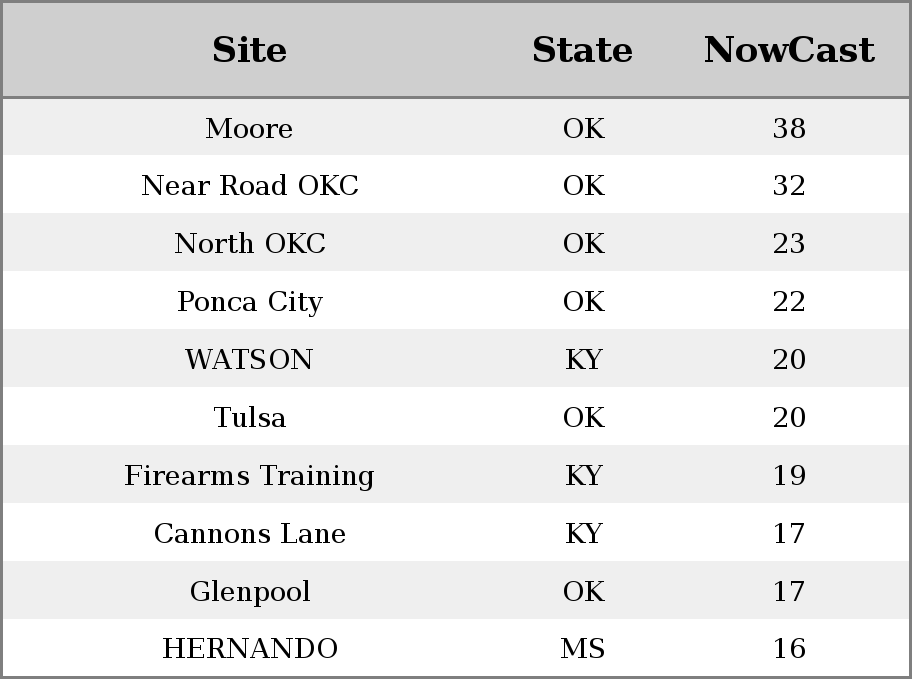Click the MS state cell for HERNANDO
The image size is (912, 679).
pos(583,649)
